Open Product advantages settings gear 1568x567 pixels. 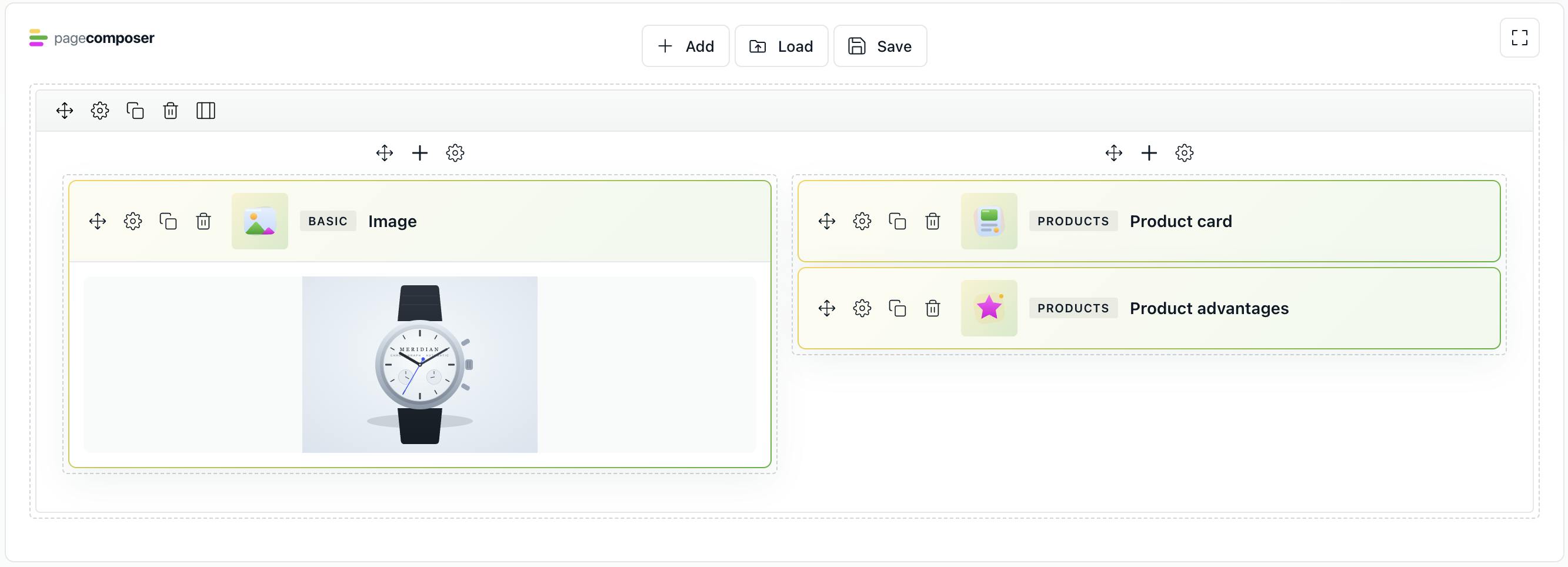tap(862, 308)
